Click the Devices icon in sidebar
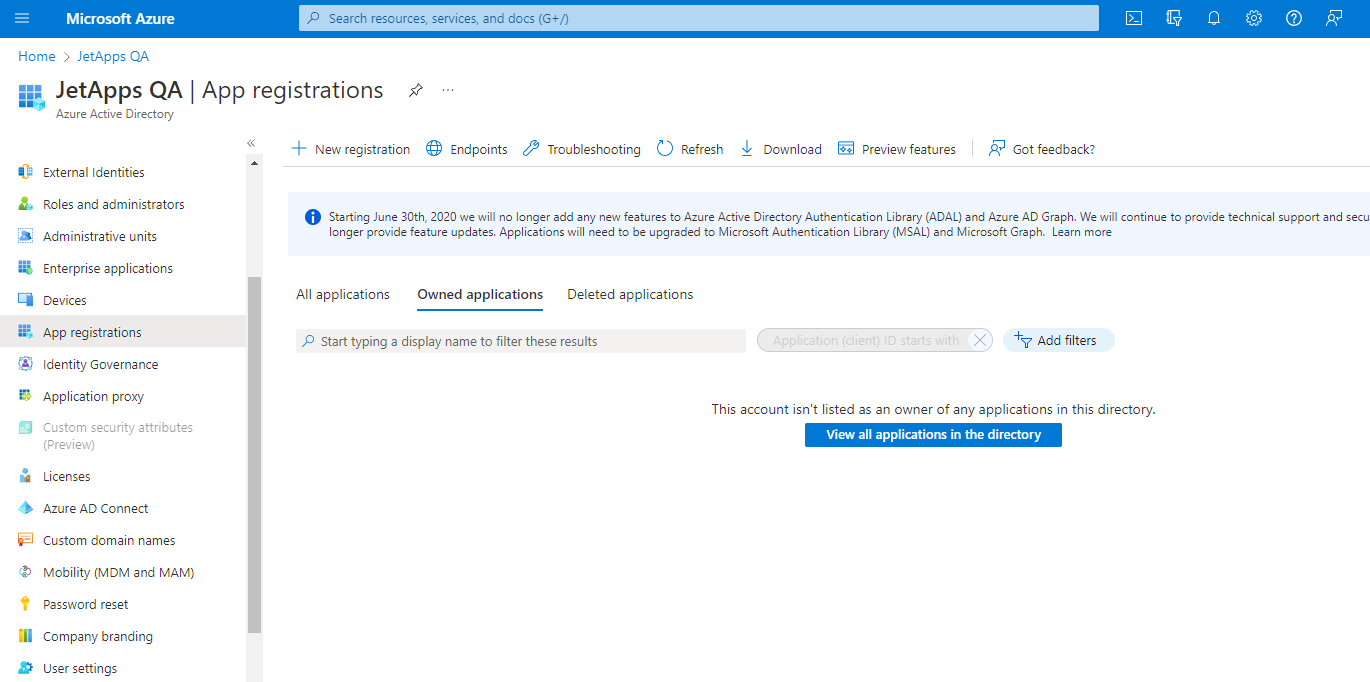 tap(26, 300)
